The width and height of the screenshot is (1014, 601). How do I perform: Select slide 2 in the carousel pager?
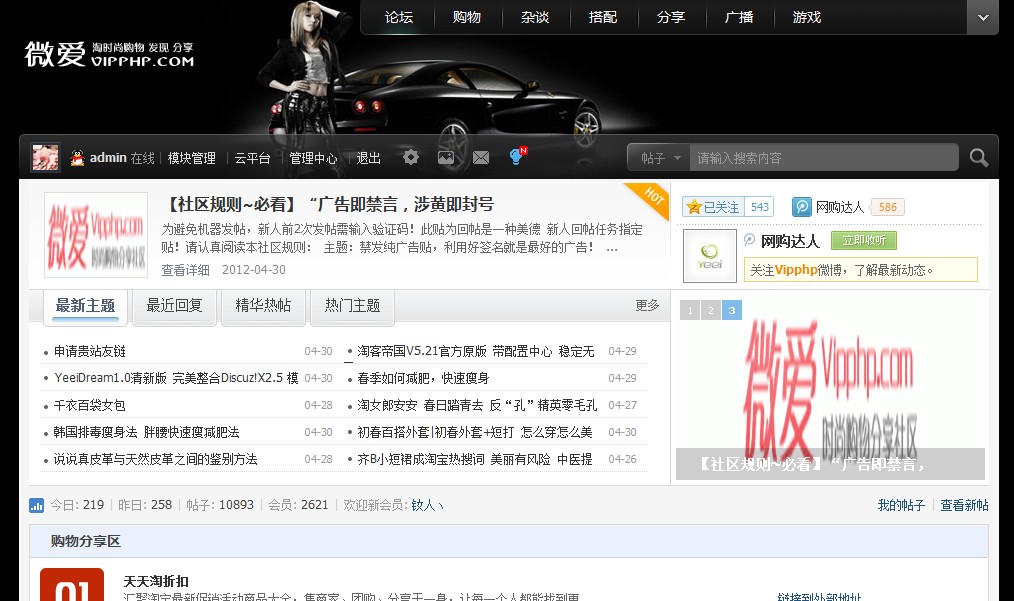(710, 310)
